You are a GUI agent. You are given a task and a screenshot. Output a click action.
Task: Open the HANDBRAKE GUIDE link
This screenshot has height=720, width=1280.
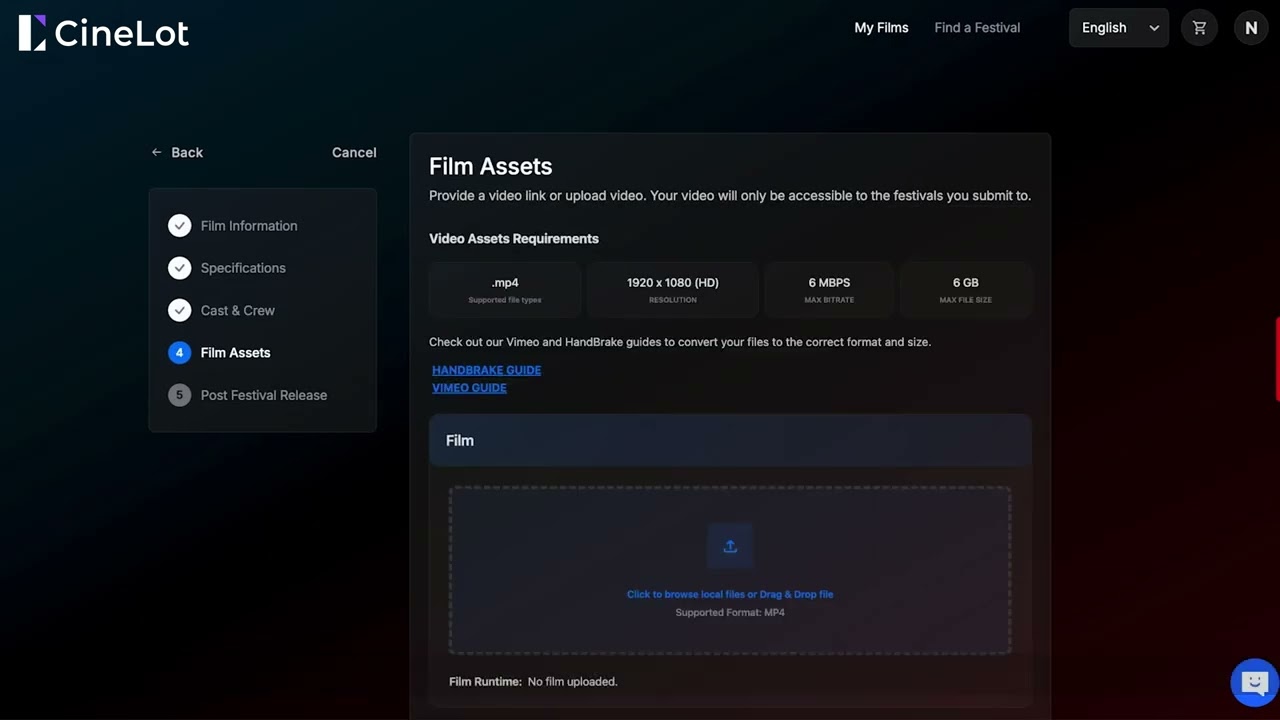(x=486, y=370)
